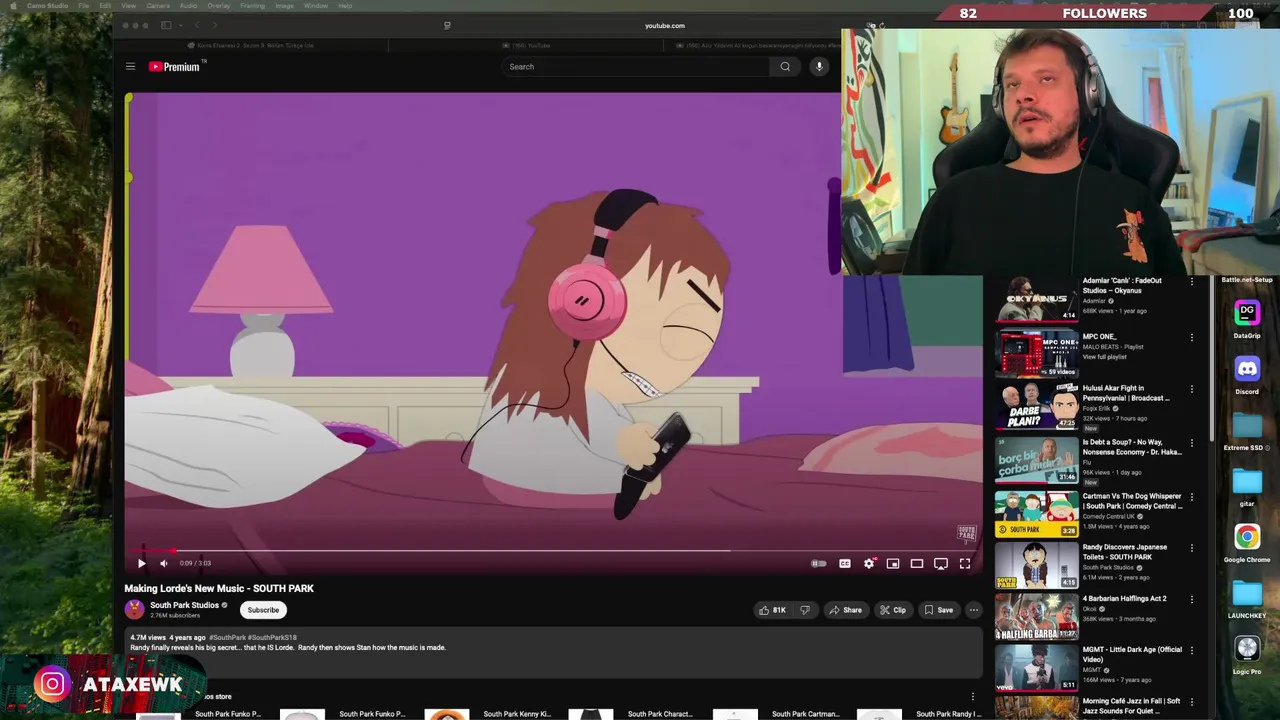Screen dimensions: 1280x720
Task: Open Is Debt a Soup video title
Action: pos(1132,447)
